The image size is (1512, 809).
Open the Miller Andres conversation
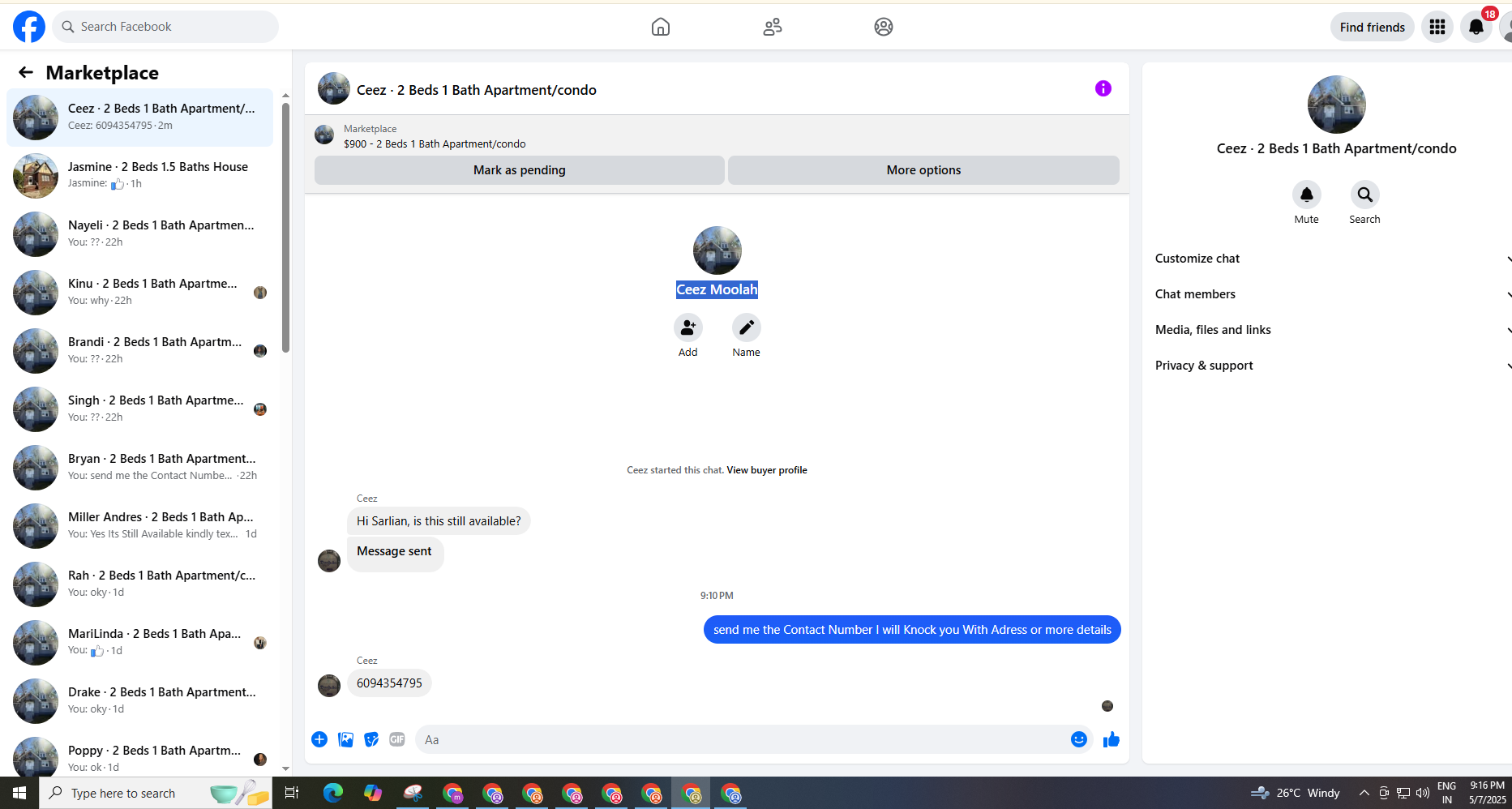(x=139, y=526)
